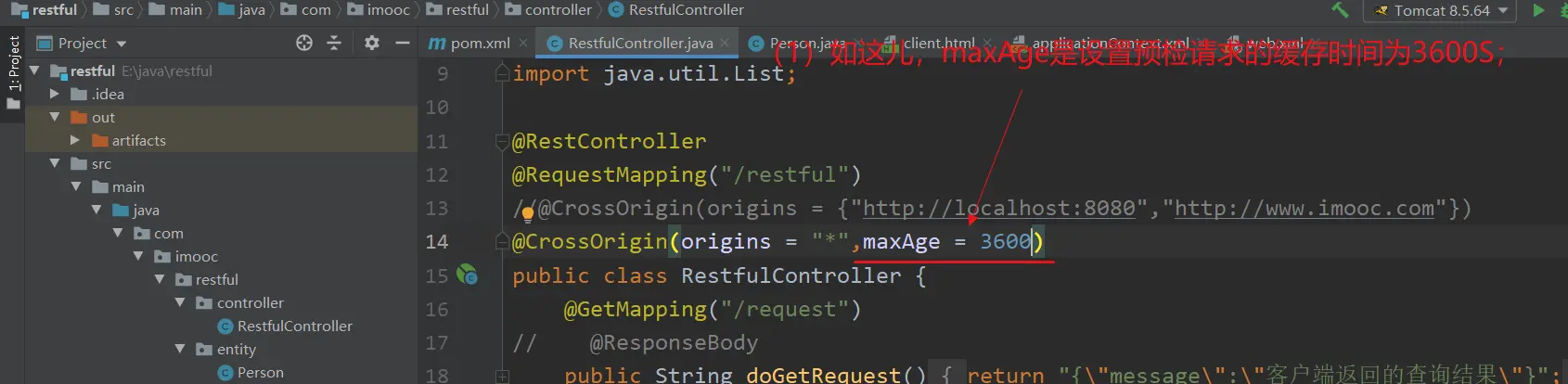Run the application with green play button
Screen dimensions: 1568x384
[x=1538, y=10]
